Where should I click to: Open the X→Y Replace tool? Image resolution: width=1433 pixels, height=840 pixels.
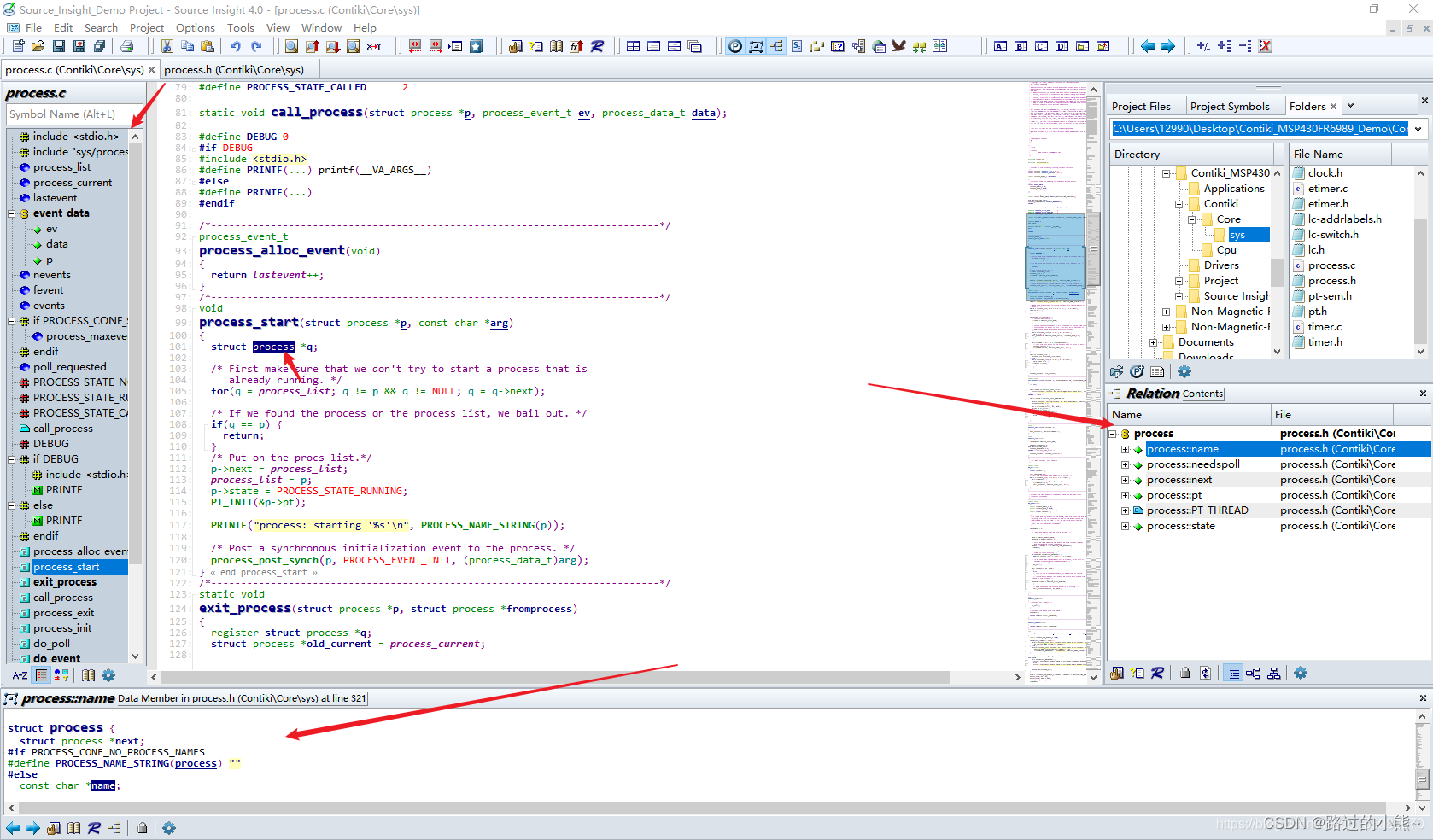(x=374, y=46)
